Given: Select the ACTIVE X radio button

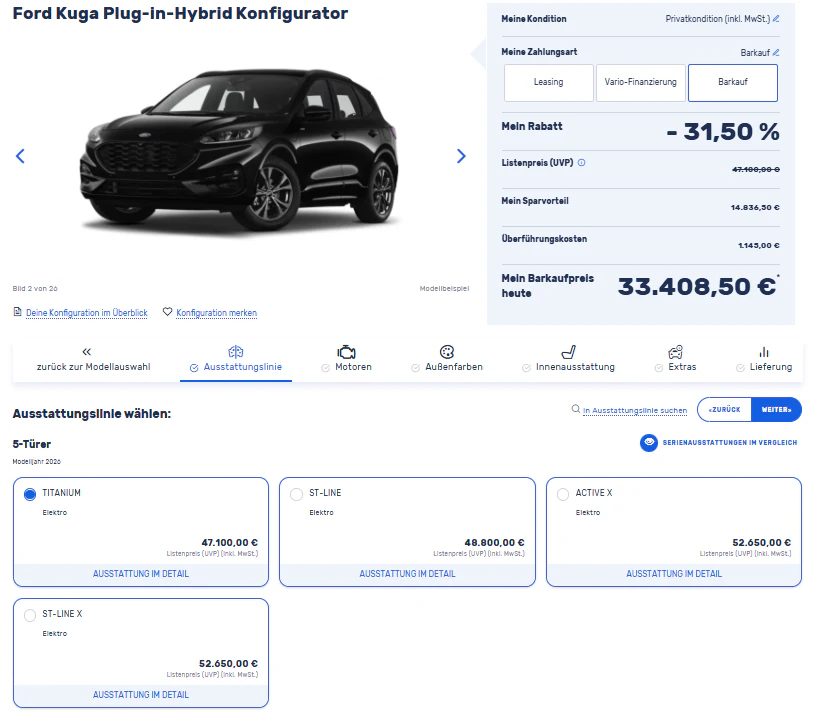Looking at the screenshot, I should pyautogui.click(x=563, y=494).
